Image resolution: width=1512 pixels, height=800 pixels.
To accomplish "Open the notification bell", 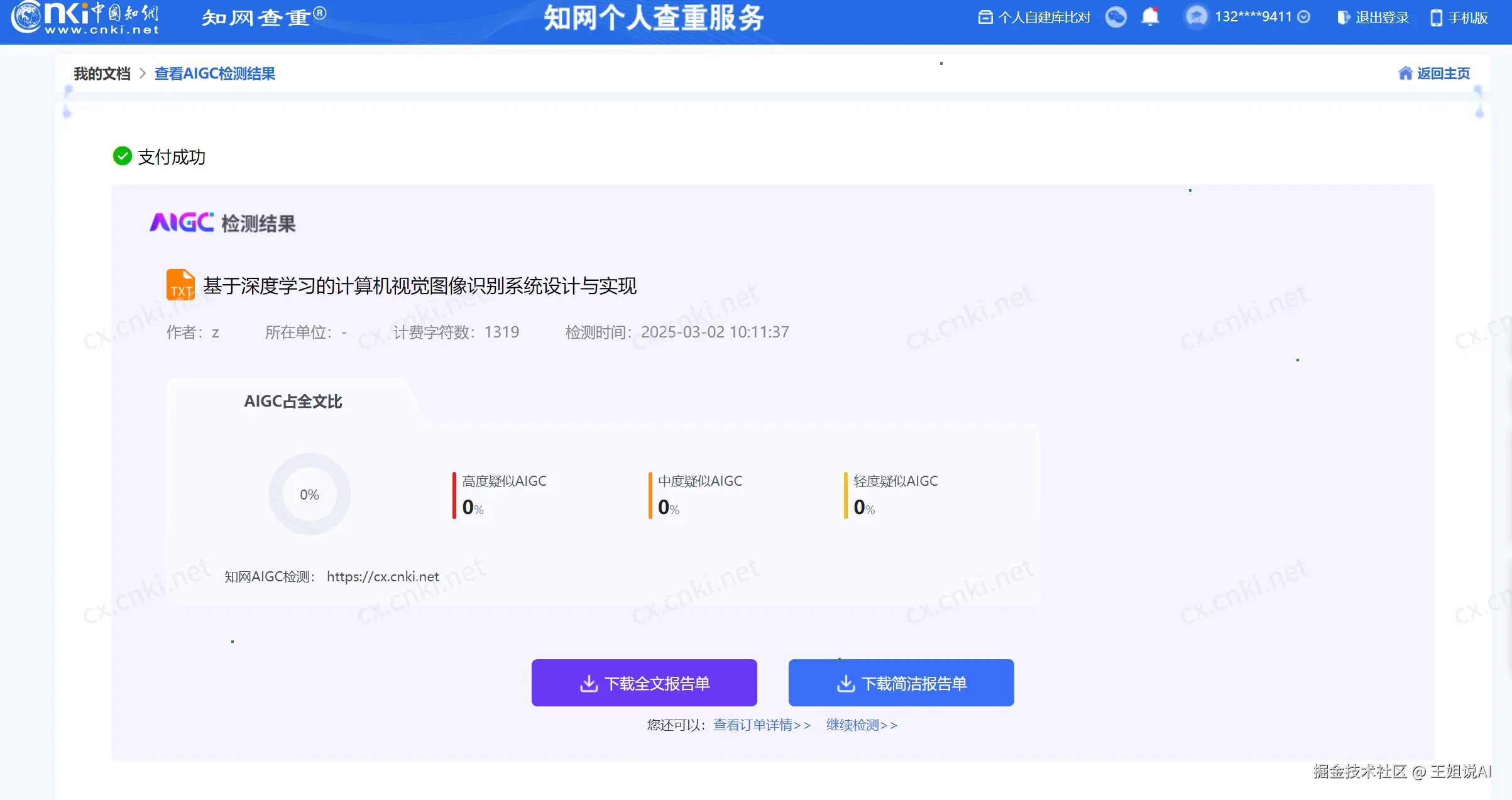I will 1150,16.
